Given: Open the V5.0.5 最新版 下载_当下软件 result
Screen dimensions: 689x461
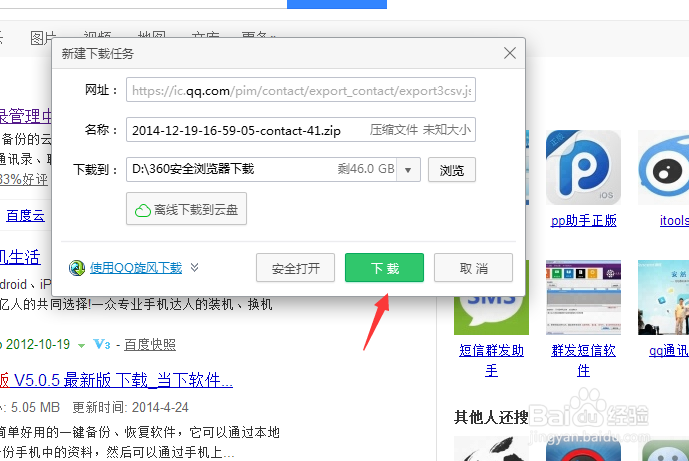Looking at the screenshot, I should click(x=116, y=380).
